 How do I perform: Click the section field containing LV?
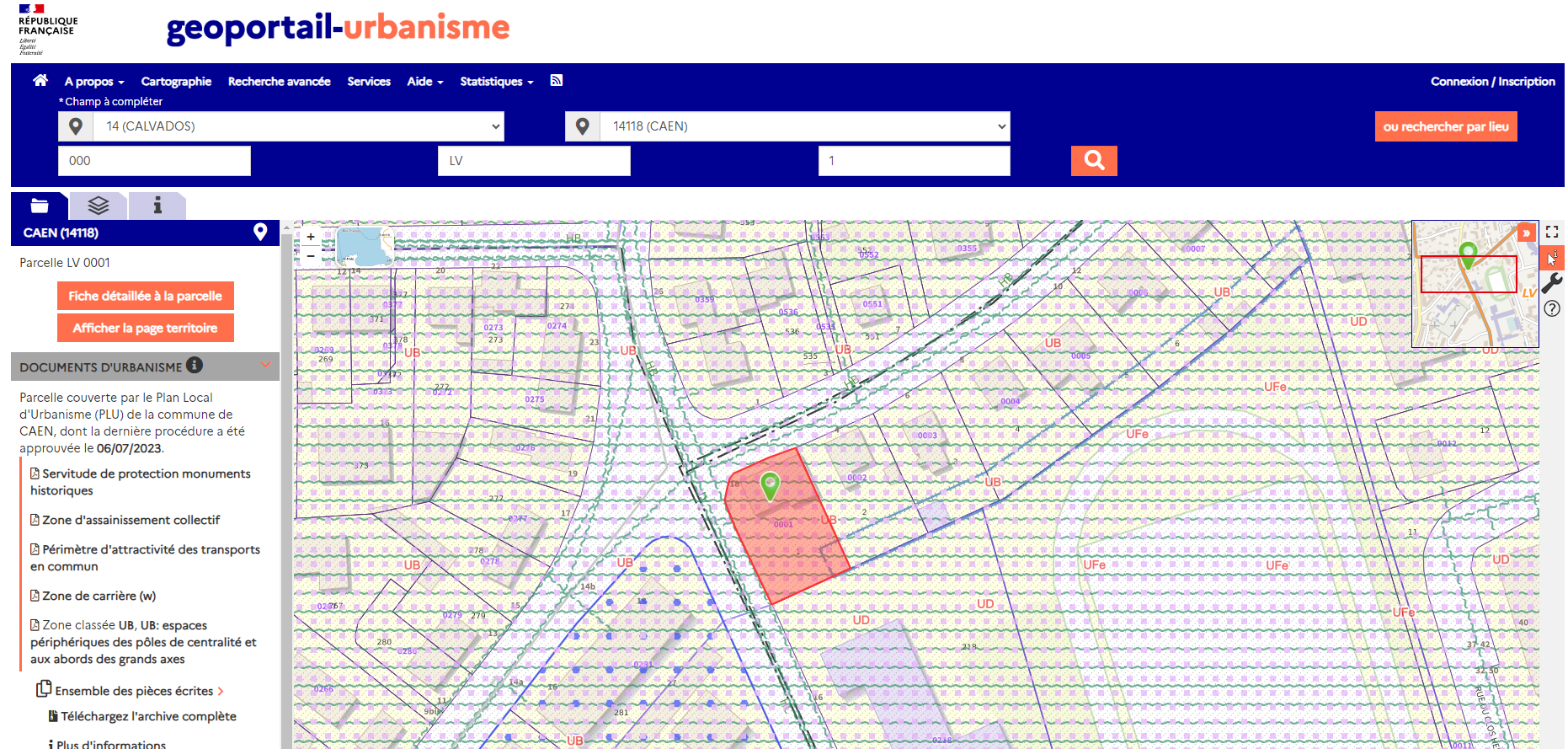click(534, 161)
